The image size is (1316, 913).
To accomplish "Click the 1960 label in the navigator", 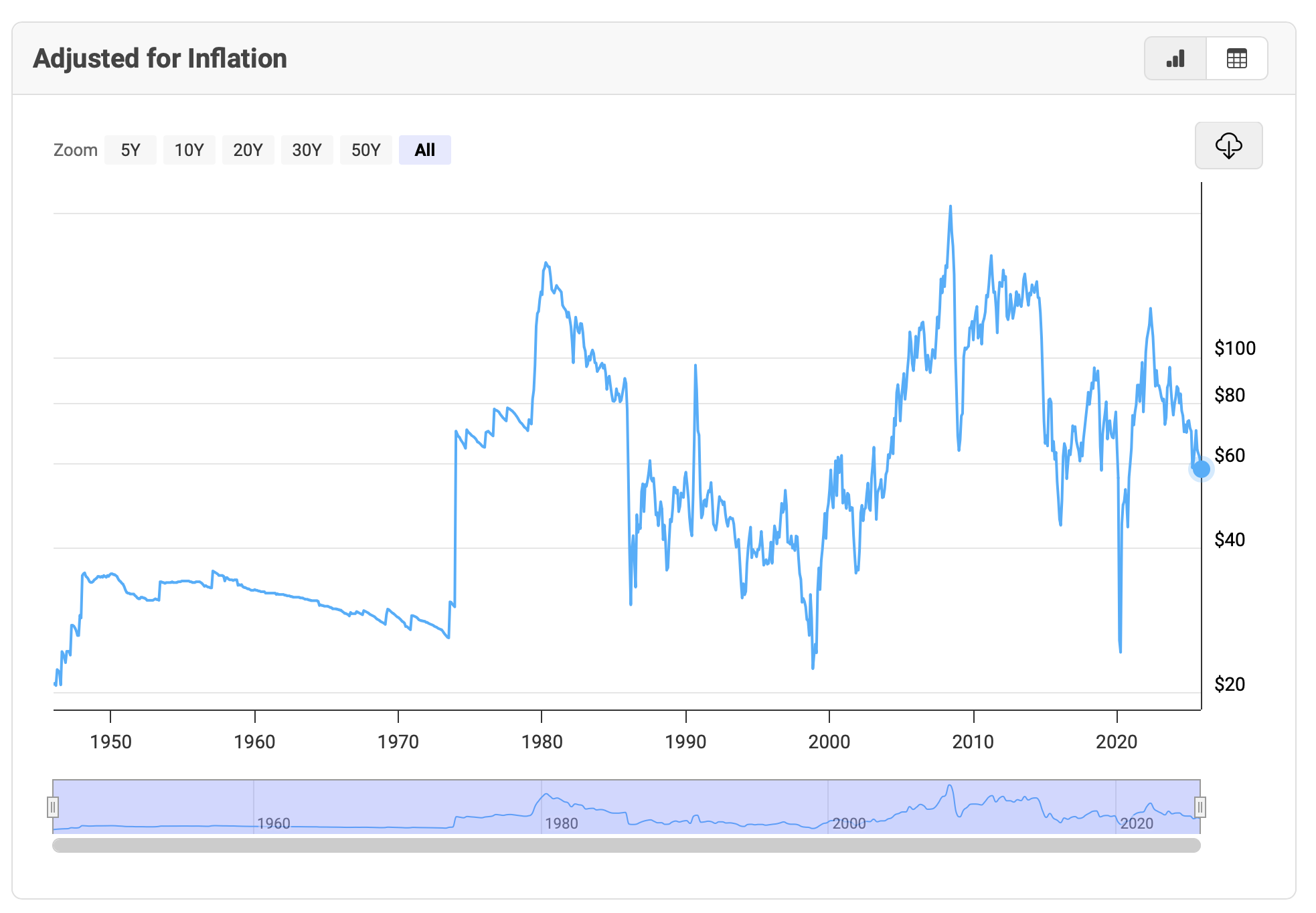I will click(x=274, y=823).
